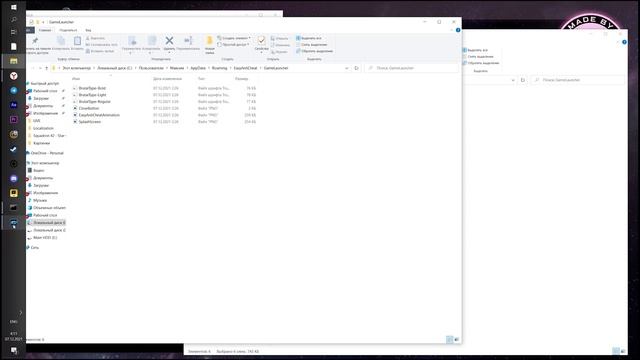Open the Файл tab
Screen dimensions: 640x360
(30, 30)
